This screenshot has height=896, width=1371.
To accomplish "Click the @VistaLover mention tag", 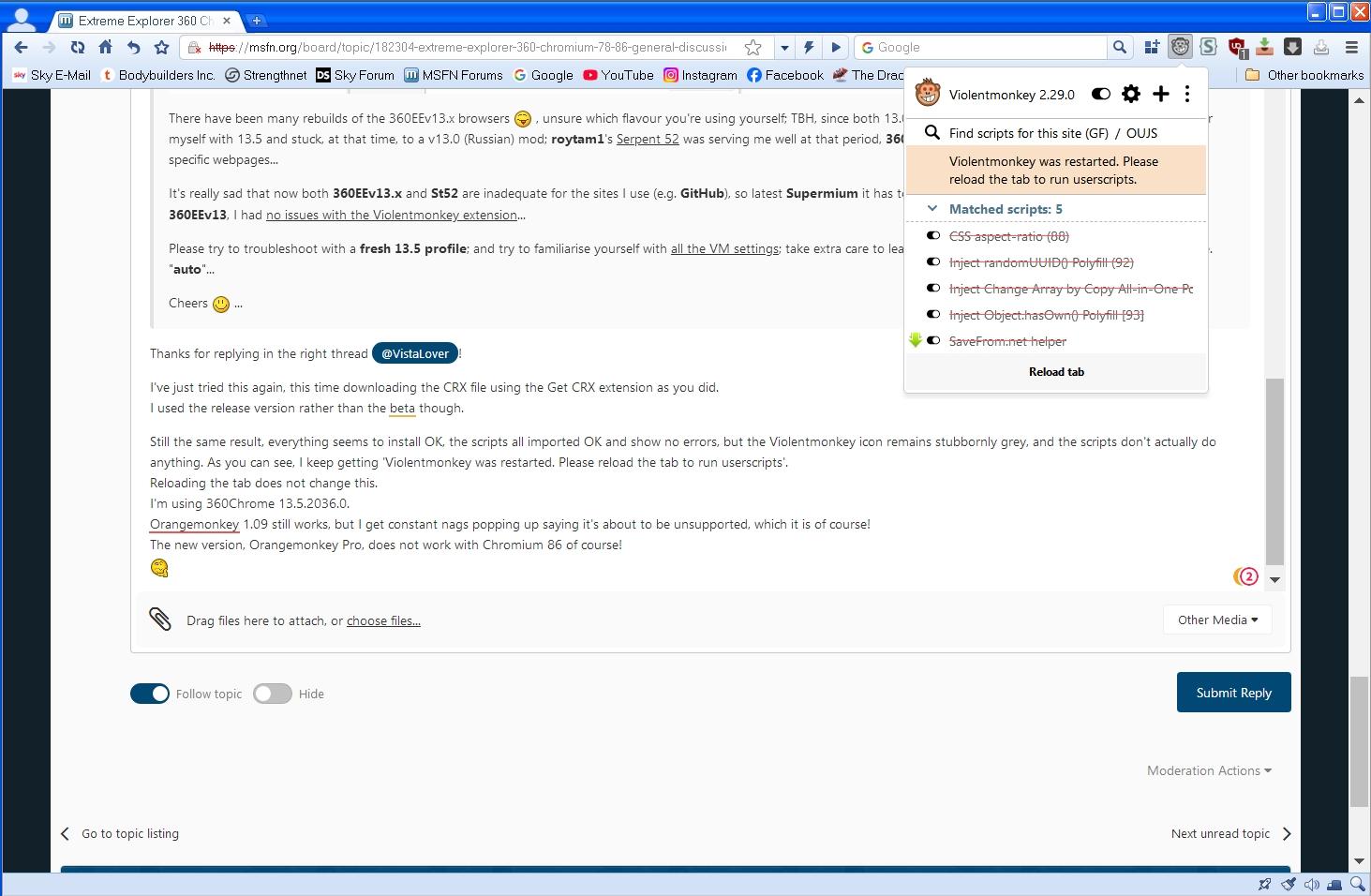I will pyautogui.click(x=415, y=353).
